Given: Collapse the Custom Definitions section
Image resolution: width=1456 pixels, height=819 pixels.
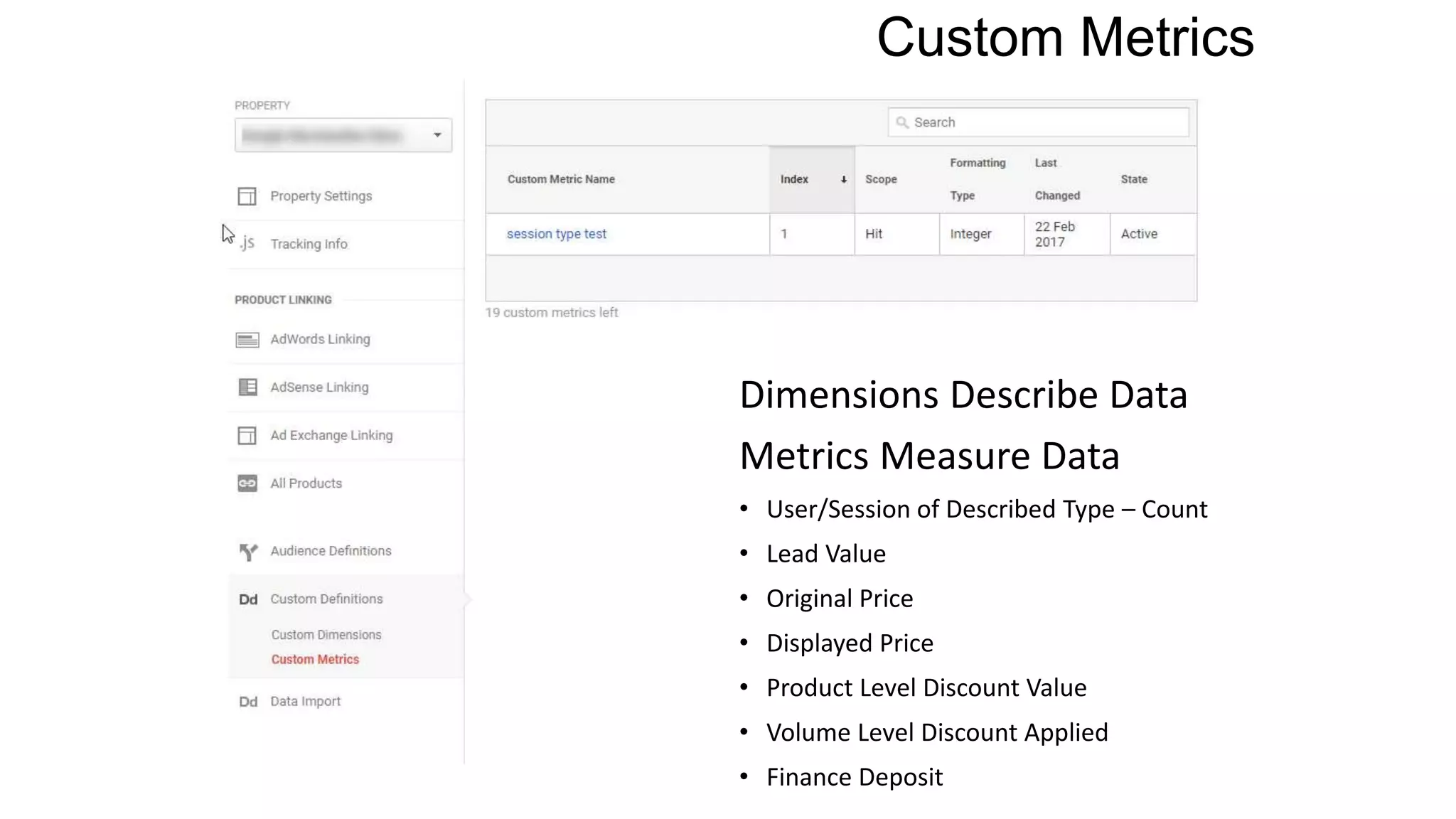Looking at the screenshot, I should click(x=326, y=599).
